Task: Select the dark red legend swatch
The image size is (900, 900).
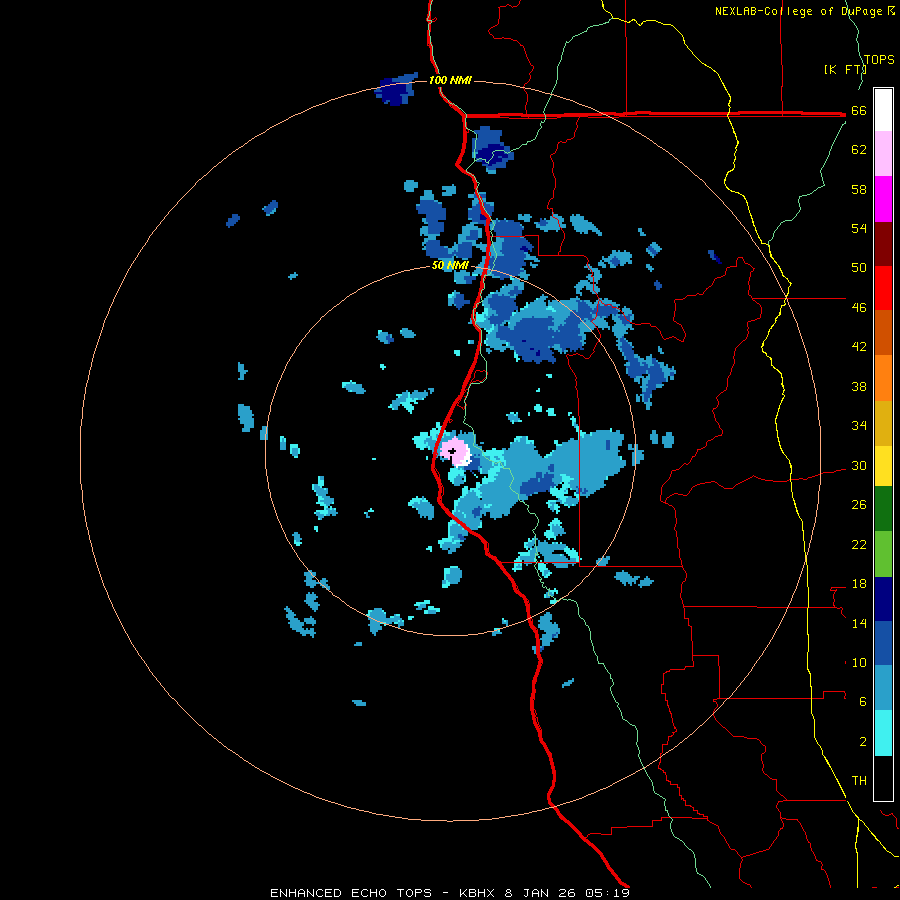Action: point(883,243)
